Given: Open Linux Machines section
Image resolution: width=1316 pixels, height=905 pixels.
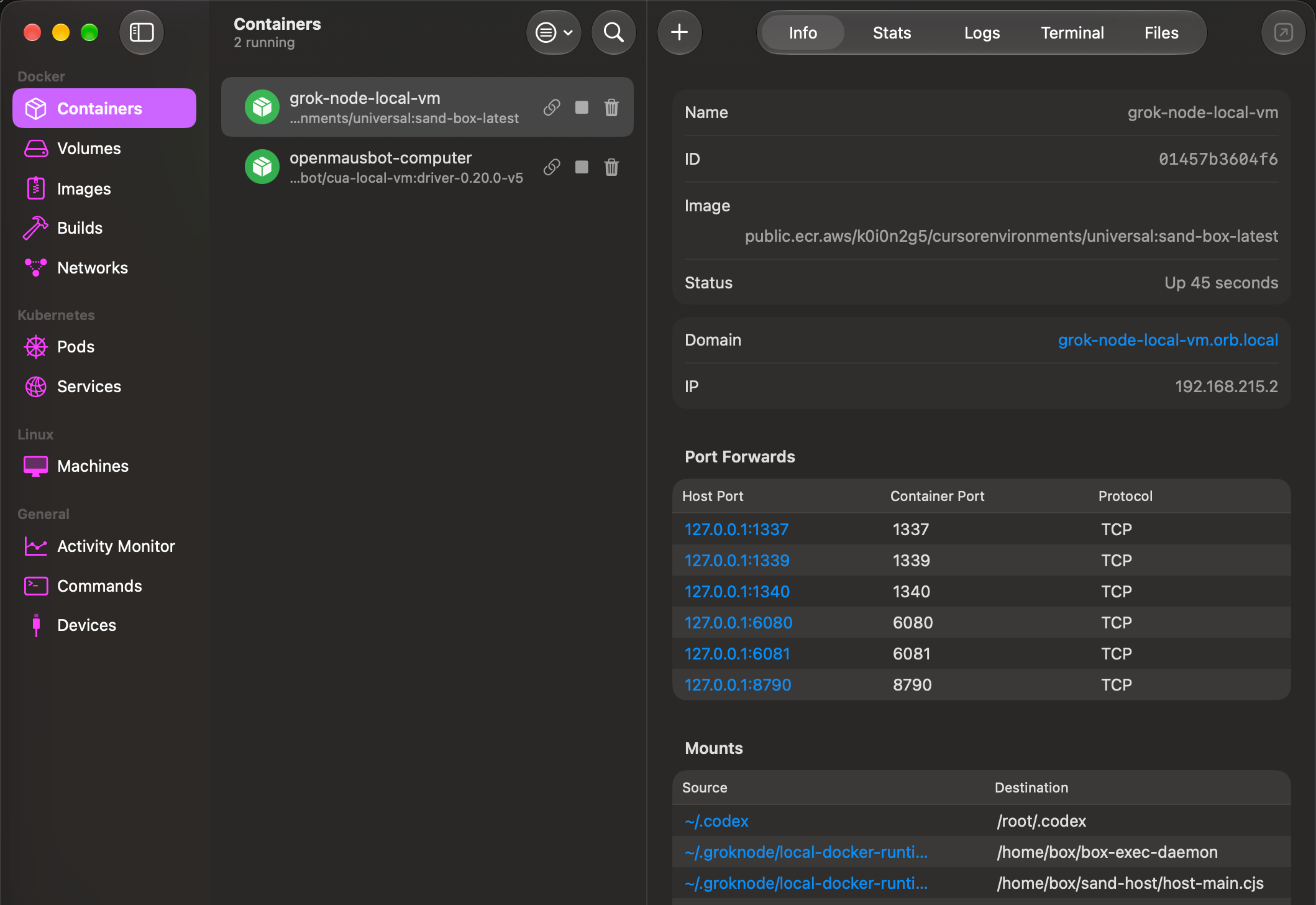Looking at the screenshot, I should pyautogui.click(x=104, y=466).
